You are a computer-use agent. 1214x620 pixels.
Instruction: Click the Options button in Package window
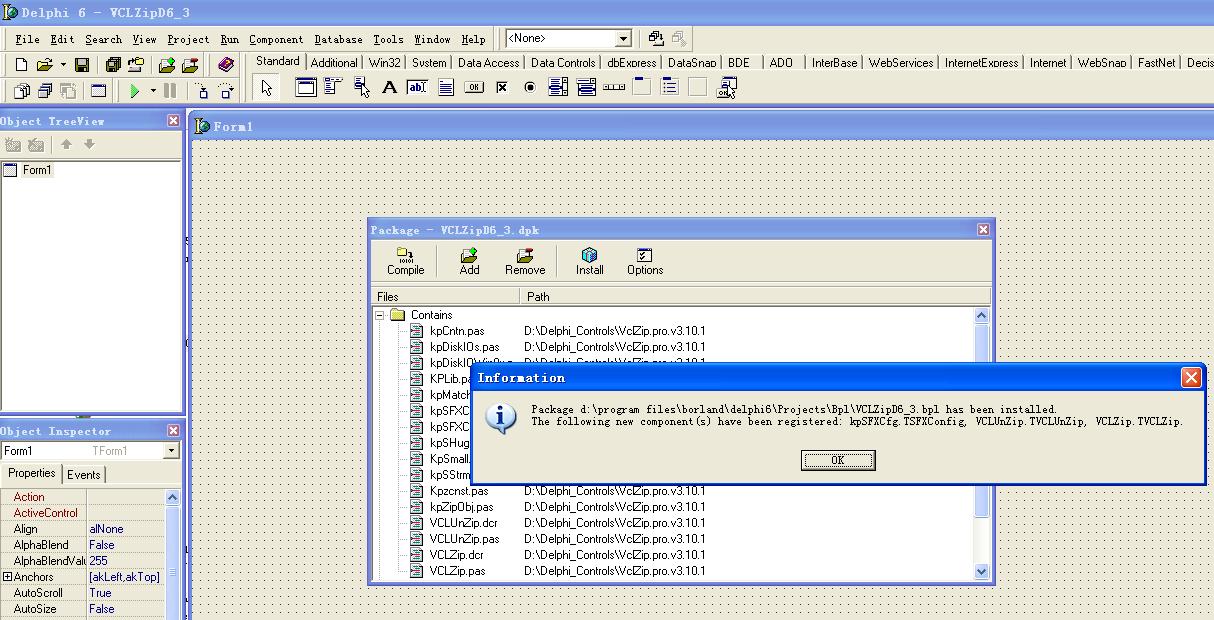click(645, 262)
